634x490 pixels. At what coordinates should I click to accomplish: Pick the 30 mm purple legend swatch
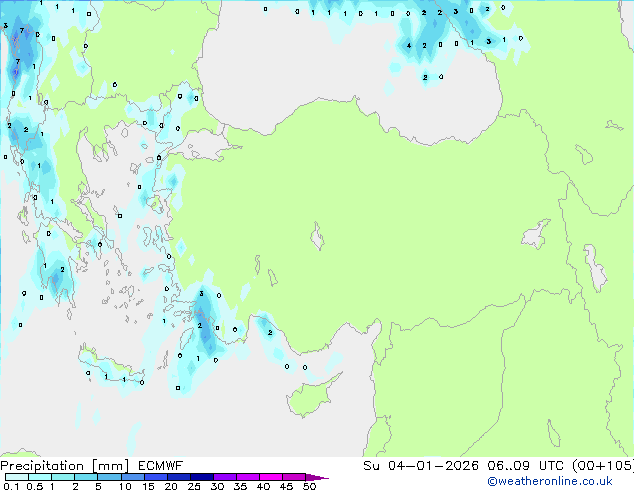point(225,477)
